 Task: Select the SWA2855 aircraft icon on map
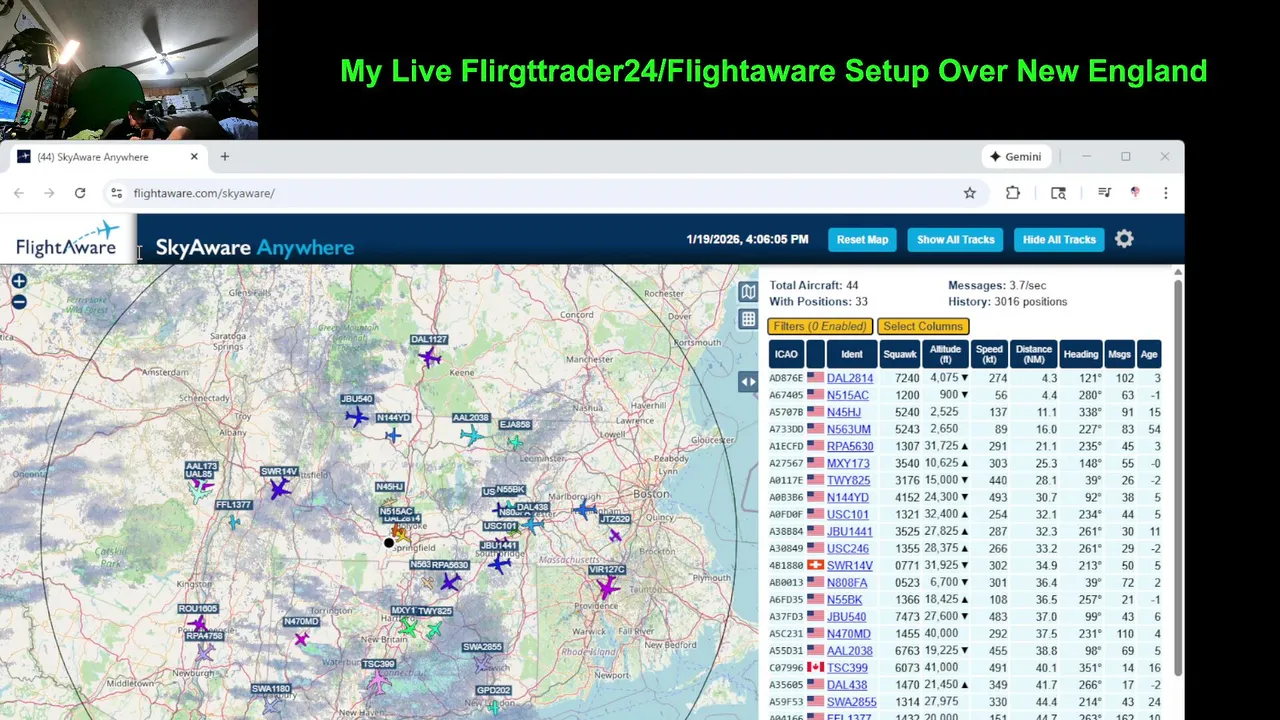tap(483, 662)
